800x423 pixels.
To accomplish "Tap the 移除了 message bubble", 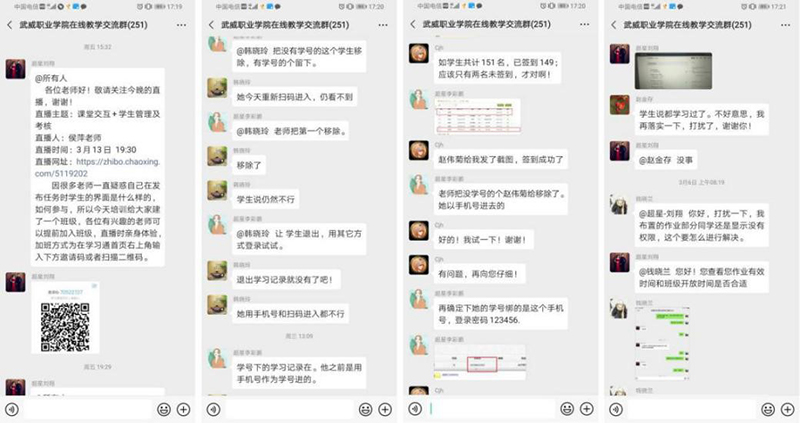I will click(249, 165).
